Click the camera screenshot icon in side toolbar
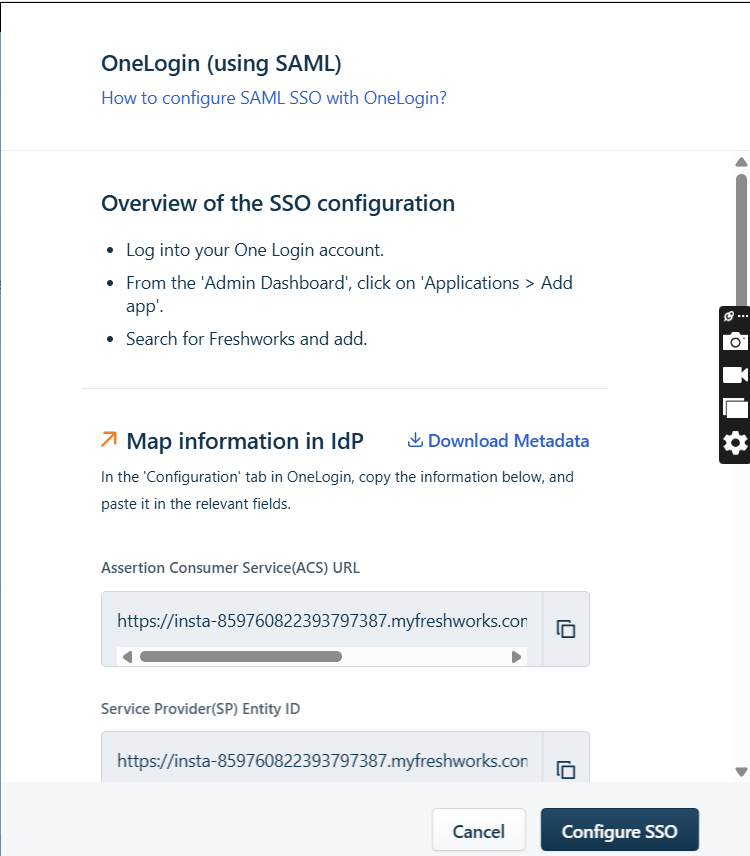750x856 pixels. 735,342
